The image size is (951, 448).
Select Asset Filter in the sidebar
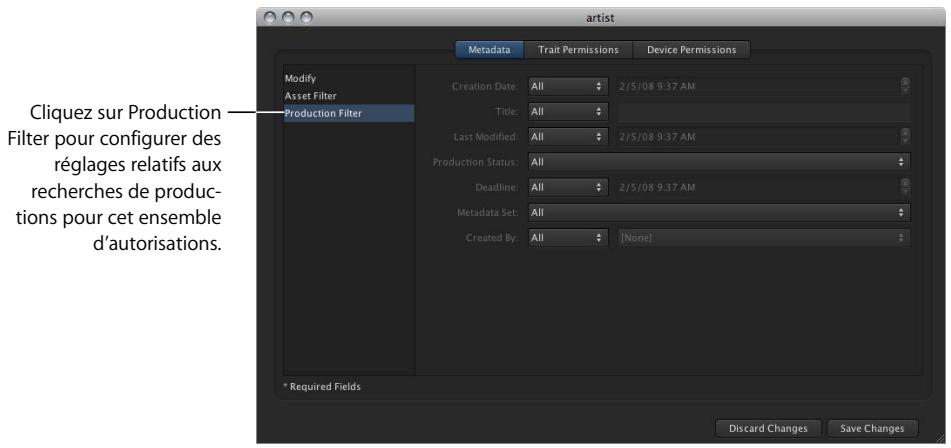tap(349, 96)
